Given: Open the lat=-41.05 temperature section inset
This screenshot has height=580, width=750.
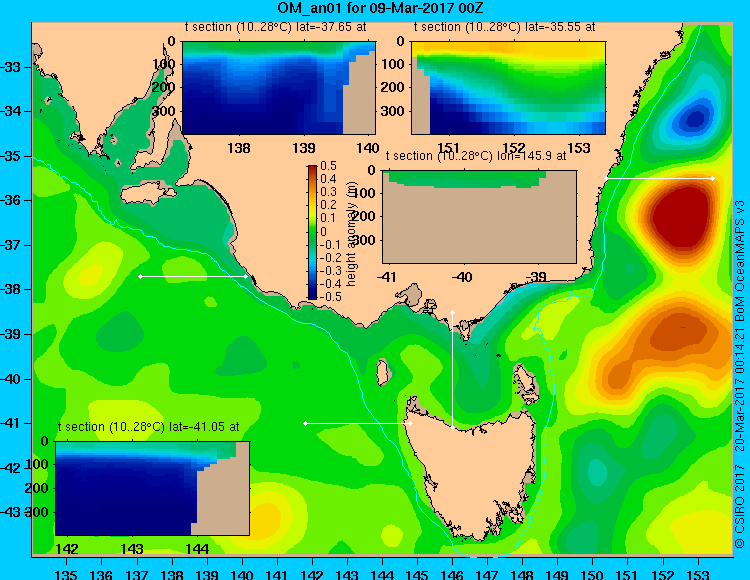Looking at the screenshot, I should 152,488.
